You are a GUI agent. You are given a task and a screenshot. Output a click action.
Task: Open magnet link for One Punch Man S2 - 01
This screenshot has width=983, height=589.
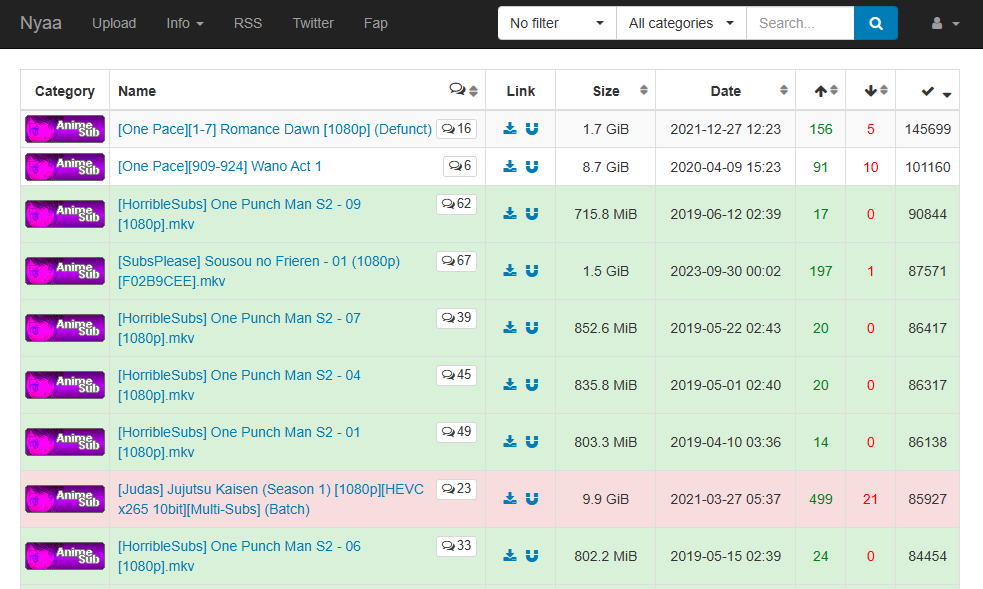click(532, 442)
